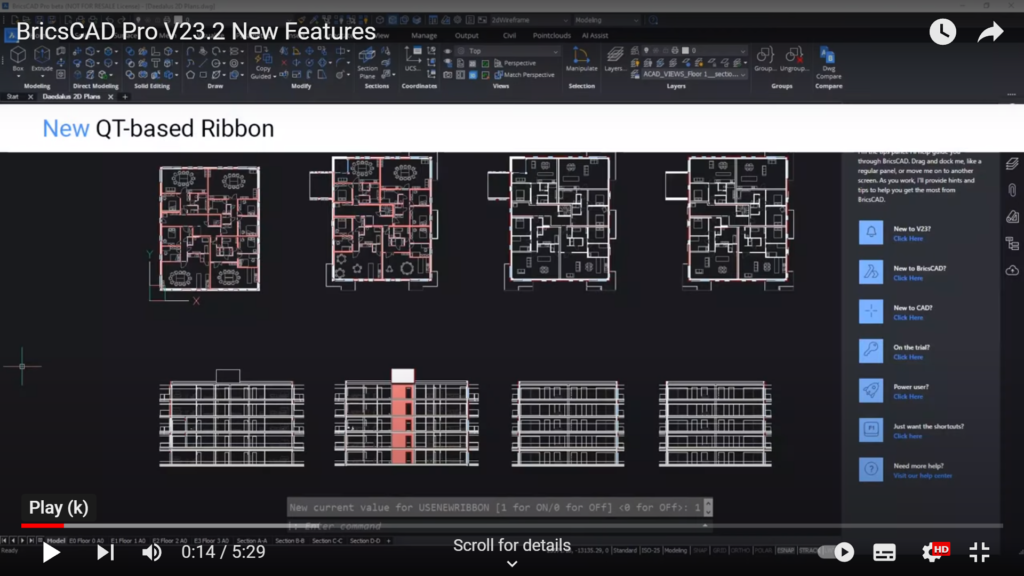Toggle SNAP in the status bar
The height and width of the screenshot is (576, 1024).
[700, 550]
